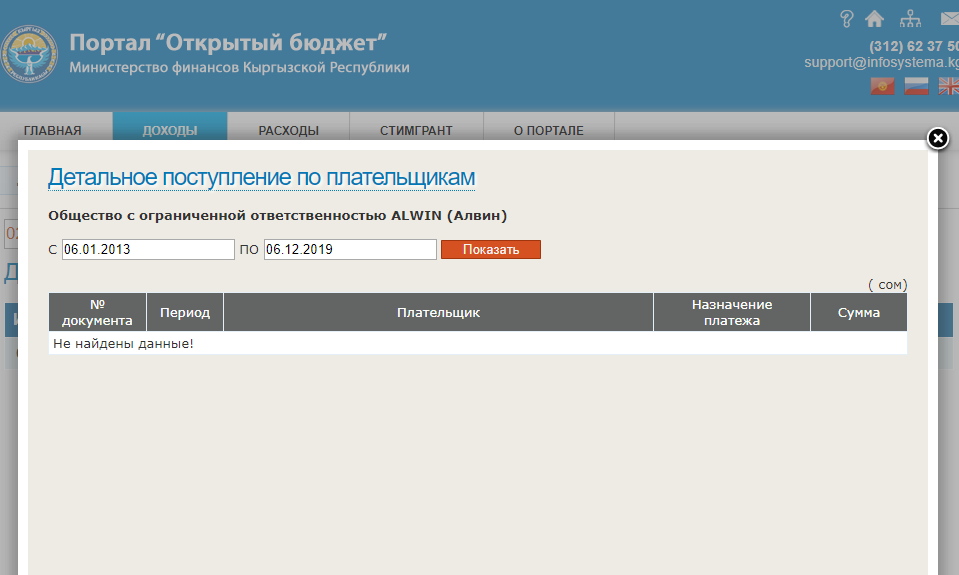The image size is (959, 575).
Task: Choose English via UK flag icon
Action: 948,87
